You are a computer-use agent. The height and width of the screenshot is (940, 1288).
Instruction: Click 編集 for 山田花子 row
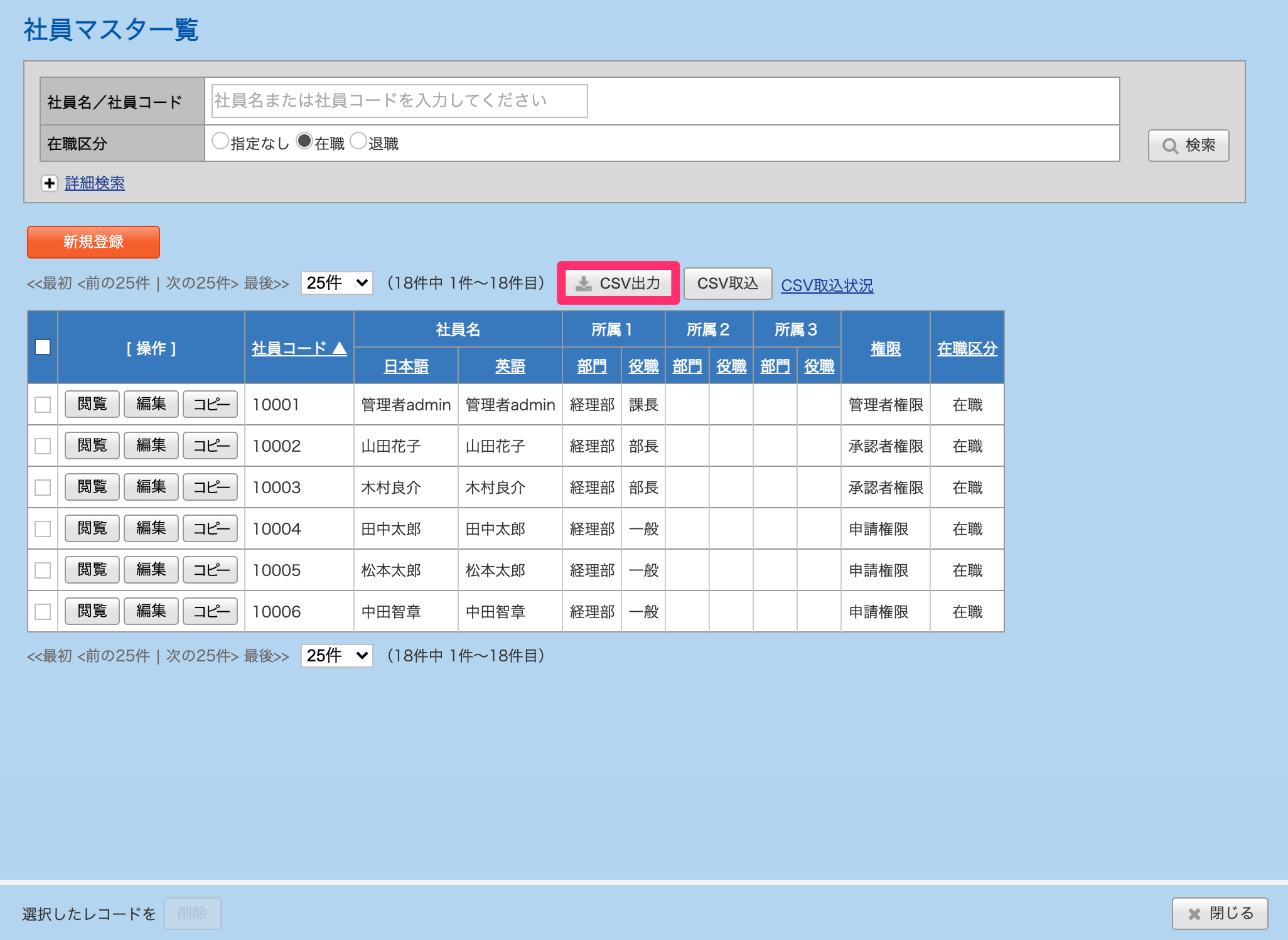[151, 446]
